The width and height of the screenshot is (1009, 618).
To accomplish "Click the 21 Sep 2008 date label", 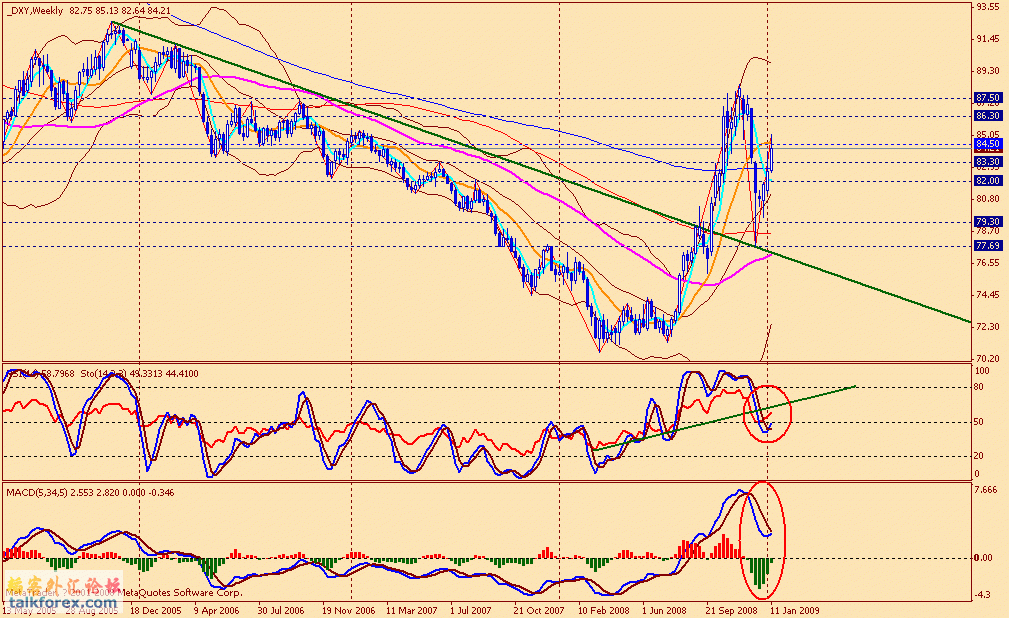I will pos(732,610).
